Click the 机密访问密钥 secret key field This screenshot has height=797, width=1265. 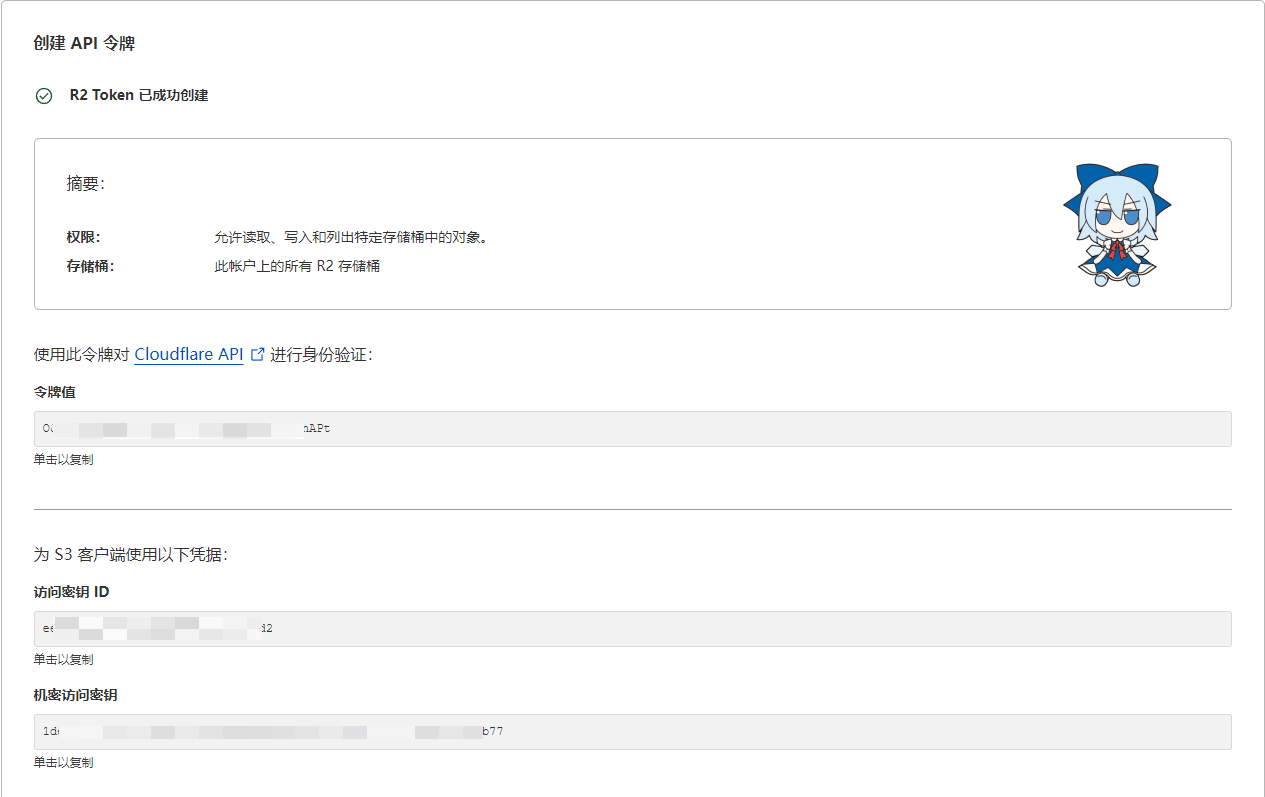[632, 732]
